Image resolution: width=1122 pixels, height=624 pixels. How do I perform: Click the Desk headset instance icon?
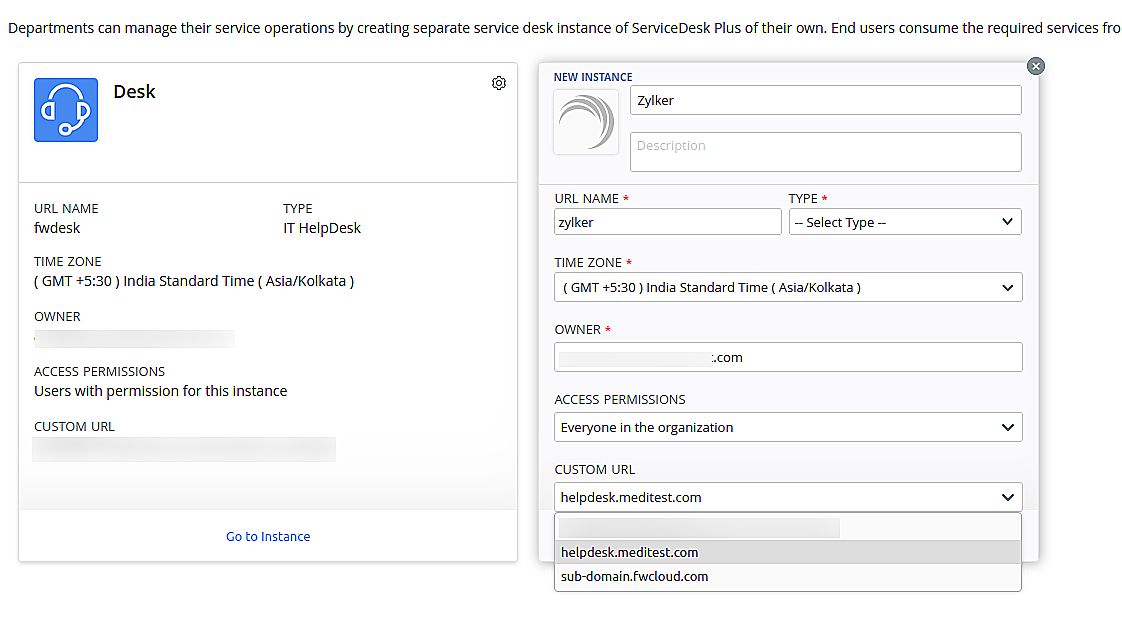[x=65, y=109]
